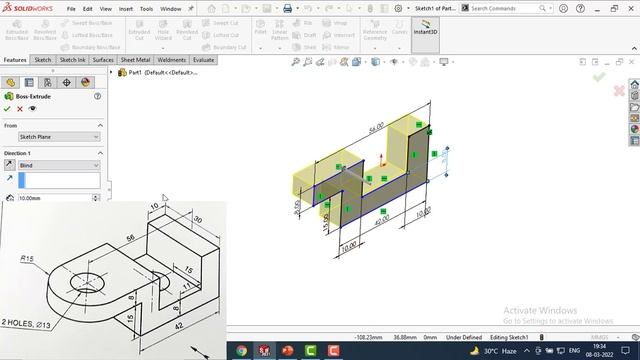
Task: Switch to the Surfaces tab
Action: tap(103, 60)
